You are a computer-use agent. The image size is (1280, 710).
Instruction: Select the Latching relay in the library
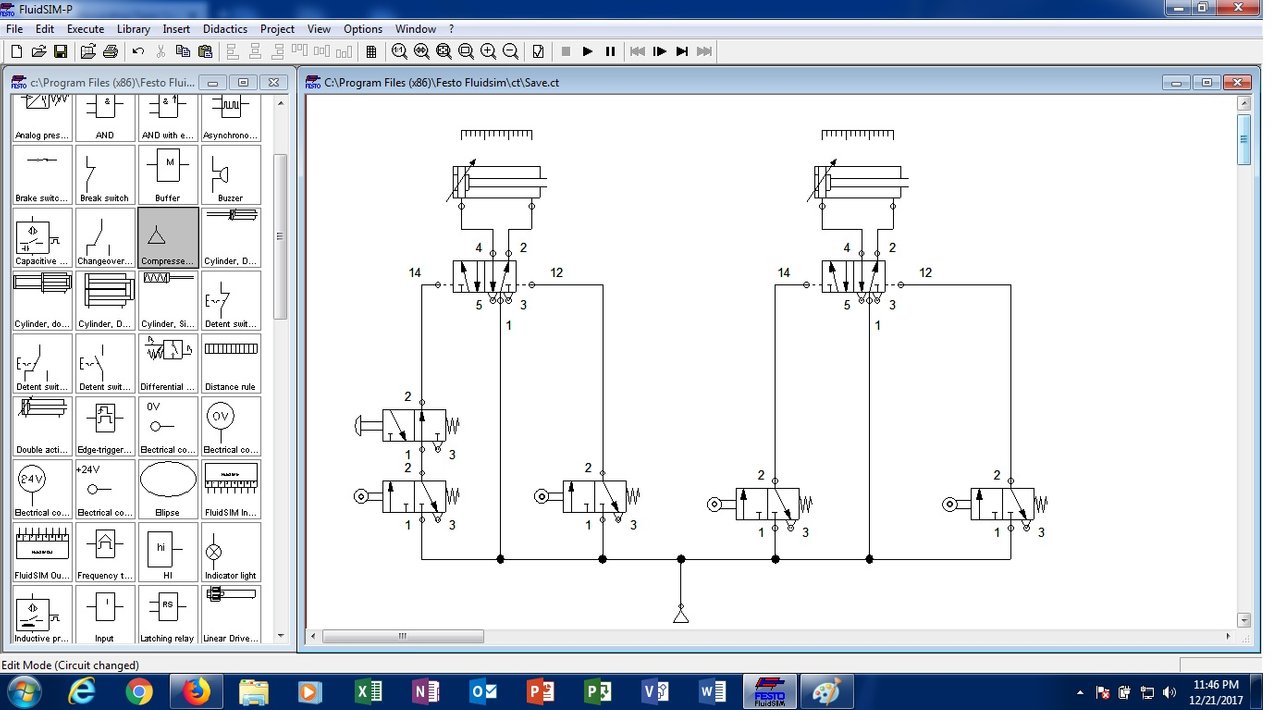pos(167,615)
